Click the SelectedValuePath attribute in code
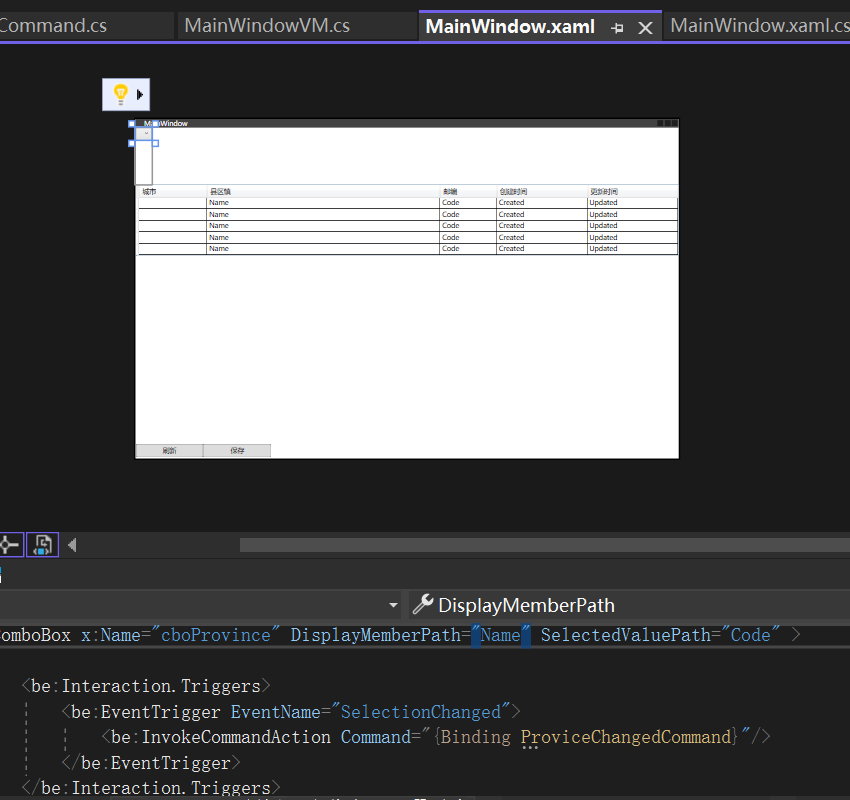The height and width of the screenshot is (800, 850). click(626, 635)
